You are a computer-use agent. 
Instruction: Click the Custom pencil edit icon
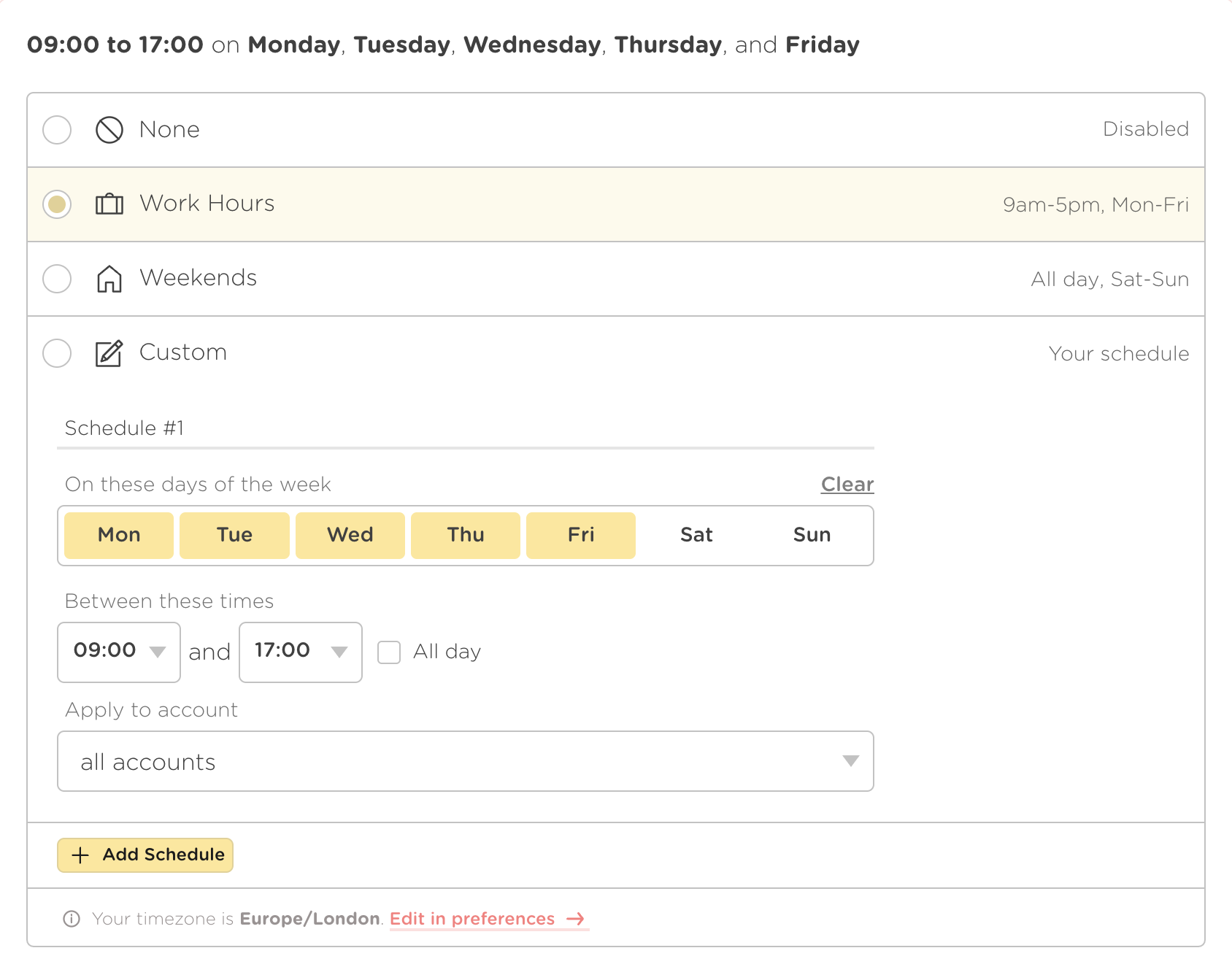(x=109, y=353)
